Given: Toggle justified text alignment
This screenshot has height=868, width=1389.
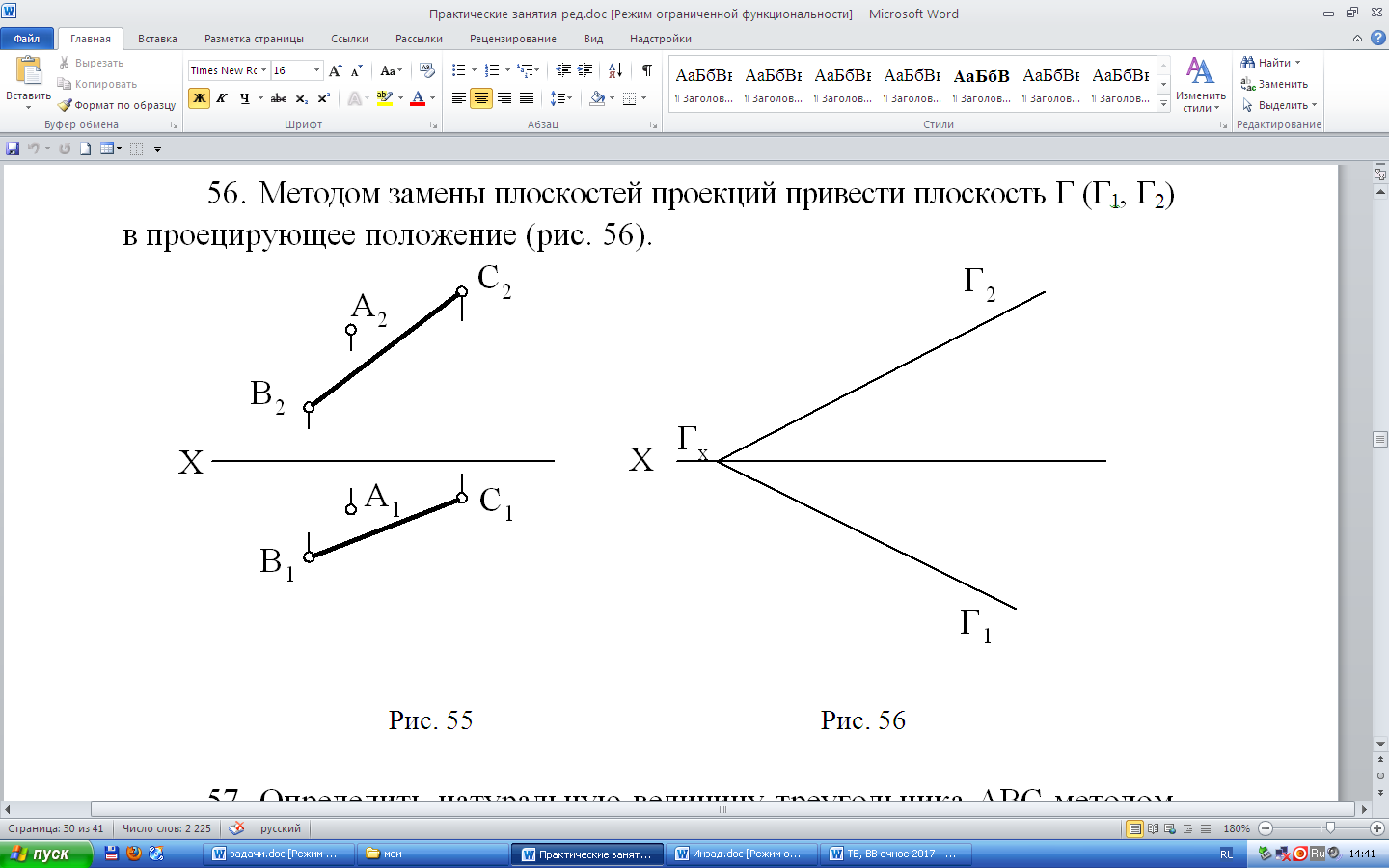Looking at the screenshot, I should click(x=527, y=98).
